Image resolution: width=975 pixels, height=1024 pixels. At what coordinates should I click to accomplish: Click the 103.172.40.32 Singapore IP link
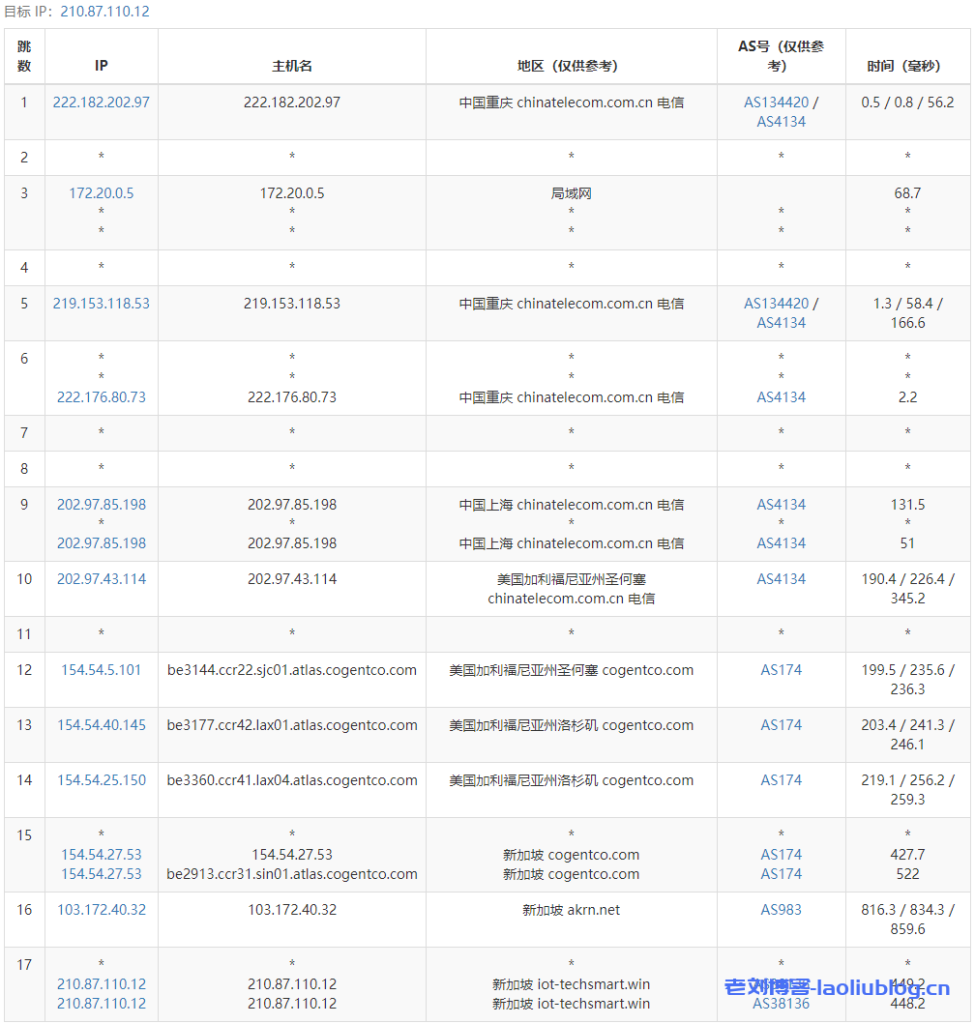pos(100,909)
